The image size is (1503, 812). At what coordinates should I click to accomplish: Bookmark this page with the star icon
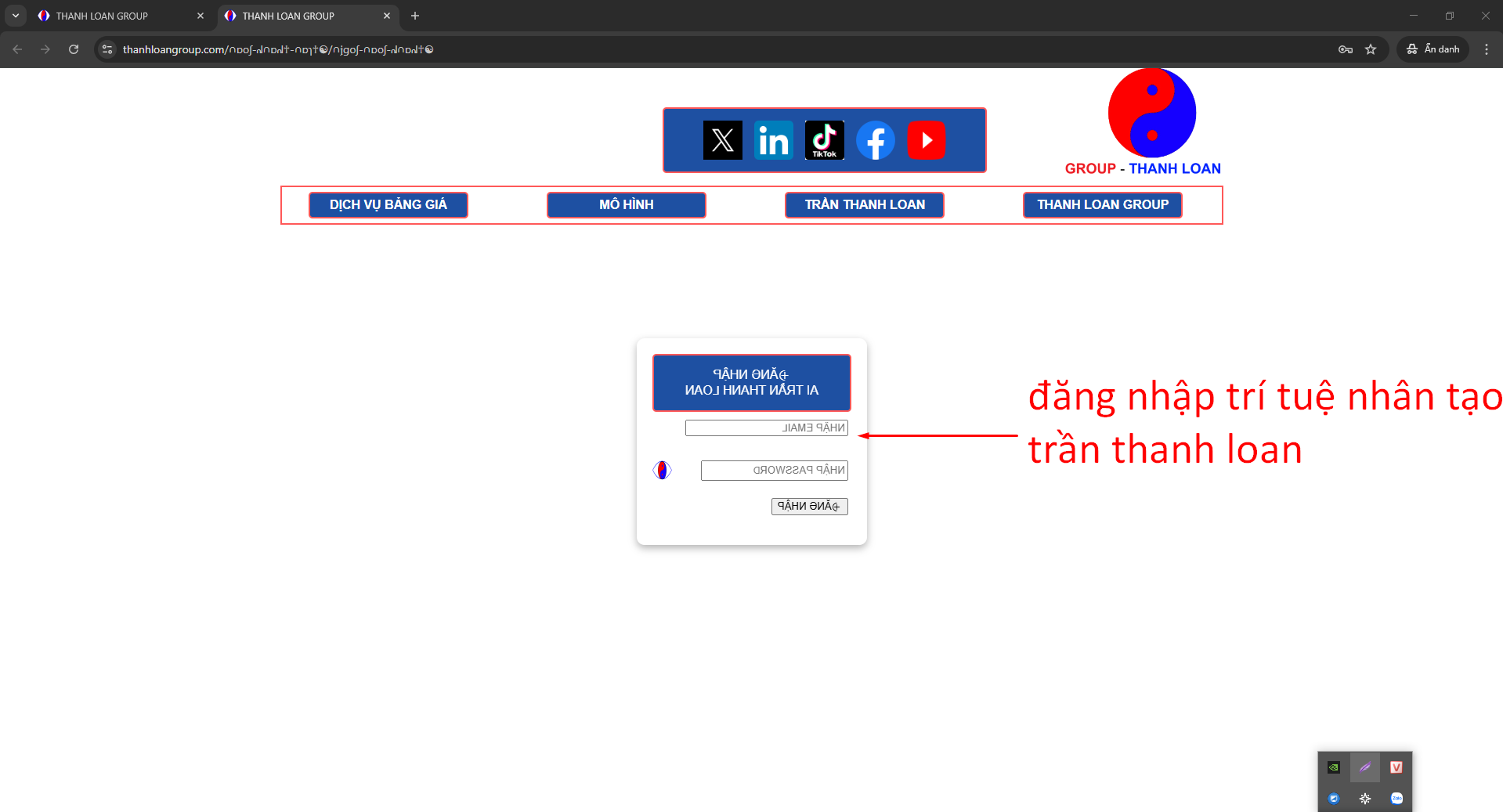[1371, 49]
